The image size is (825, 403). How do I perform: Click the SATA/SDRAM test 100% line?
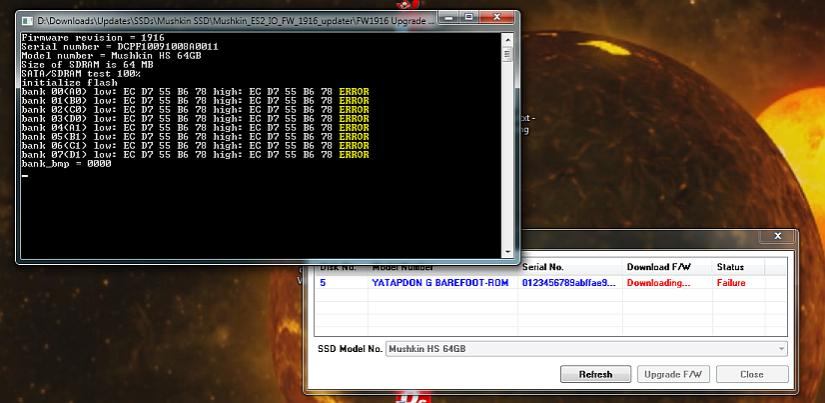tap(81, 74)
